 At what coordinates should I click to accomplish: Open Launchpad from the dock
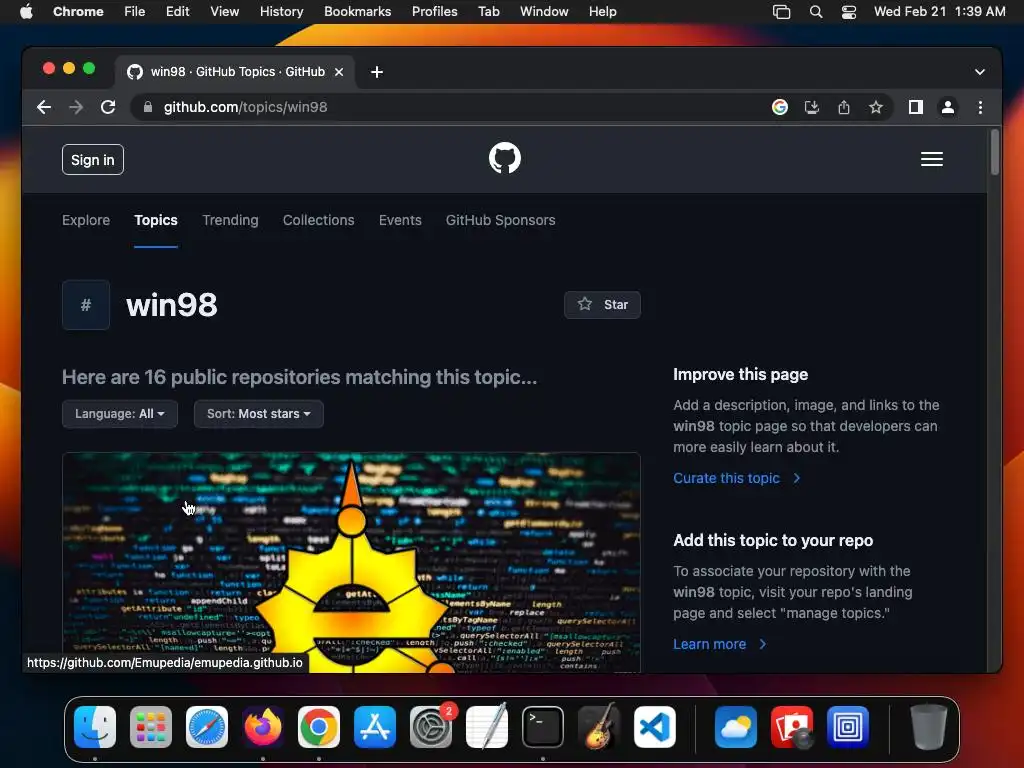point(151,727)
